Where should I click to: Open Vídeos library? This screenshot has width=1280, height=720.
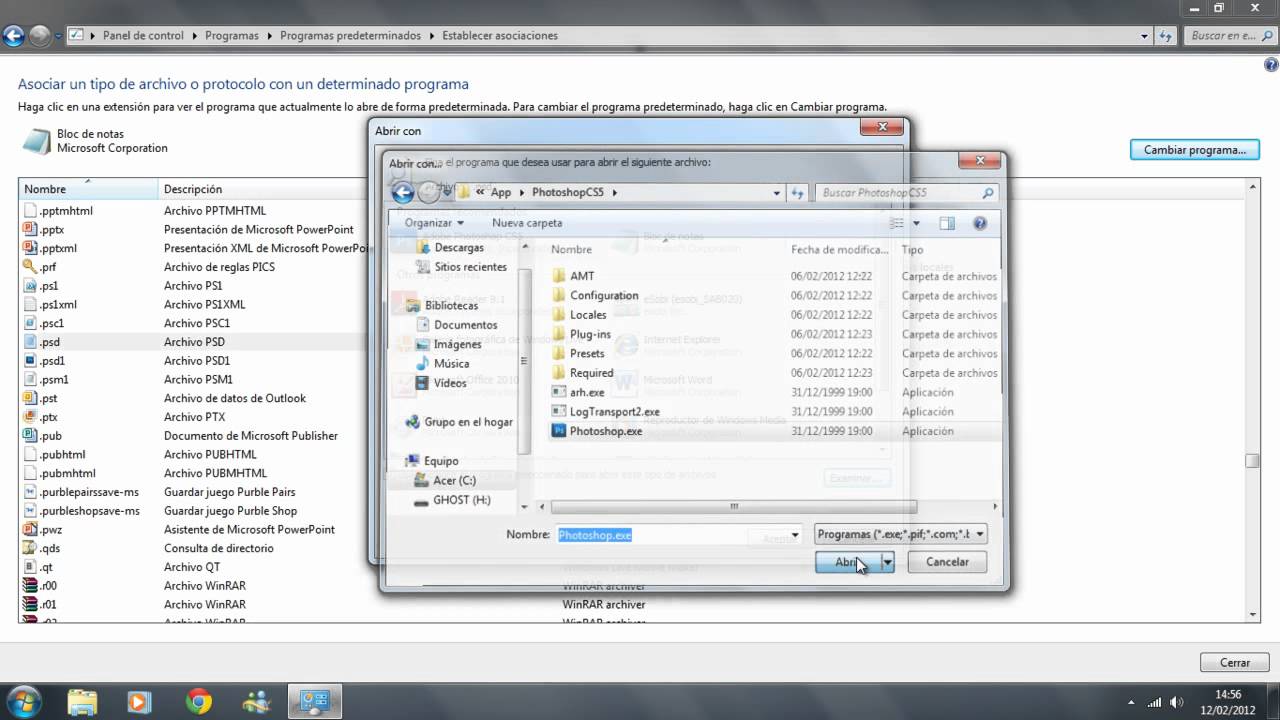click(450, 383)
